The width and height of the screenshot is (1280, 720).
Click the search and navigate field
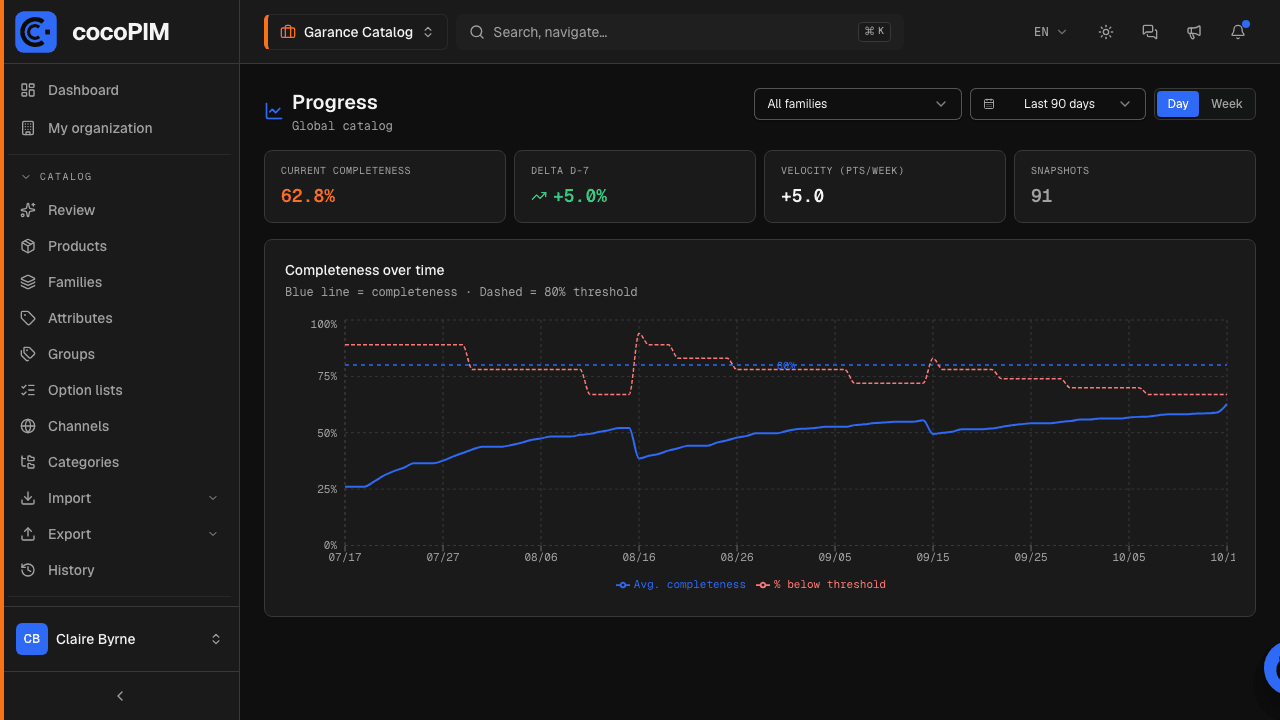tap(680, 32)
